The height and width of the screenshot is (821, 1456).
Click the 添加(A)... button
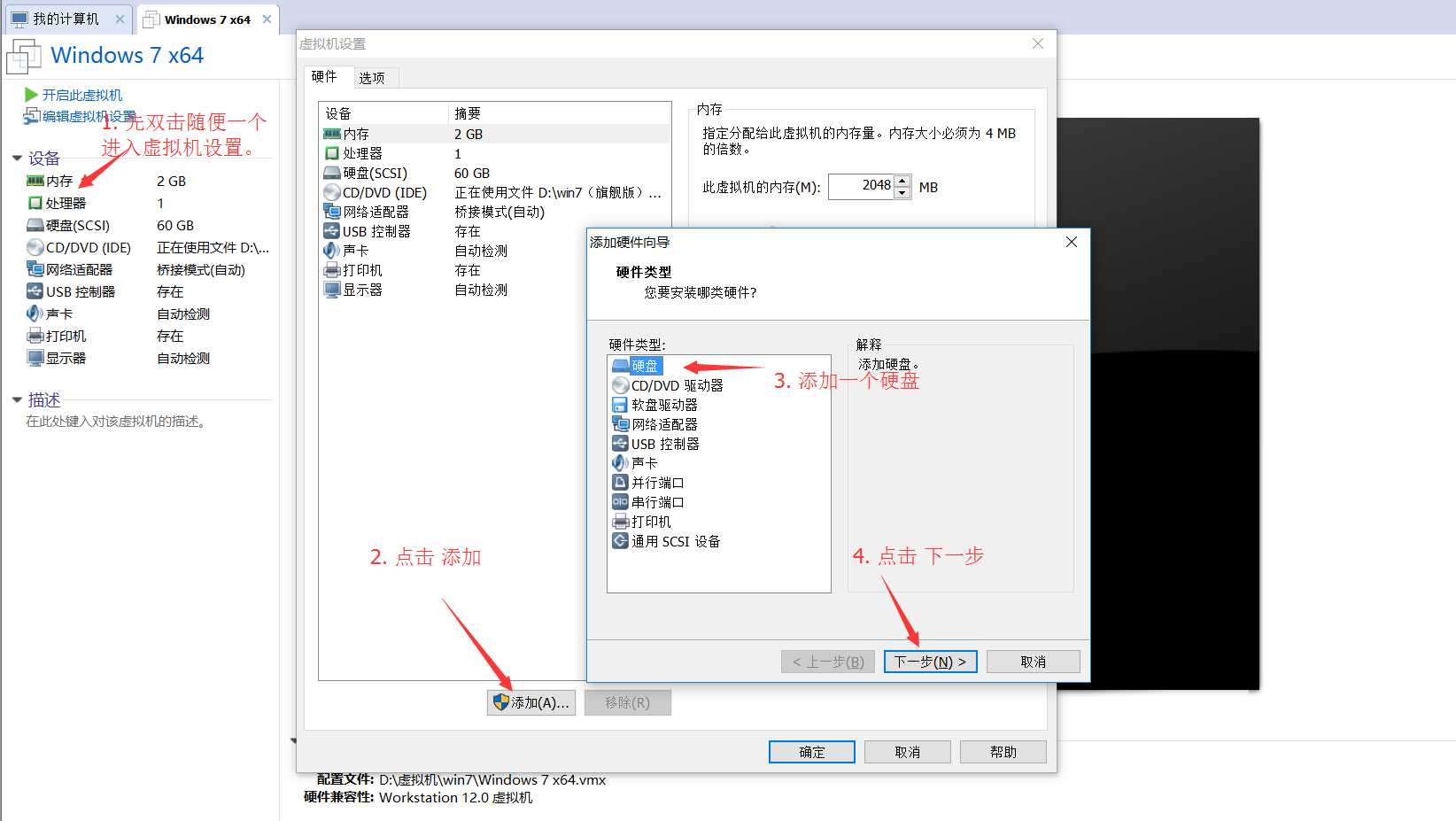pyautogui.click(x=531, y=702)
